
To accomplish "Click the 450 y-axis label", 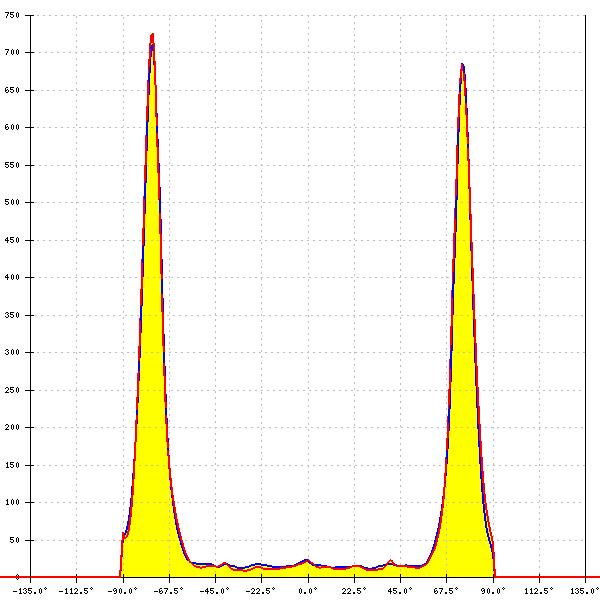I will 12,240.
